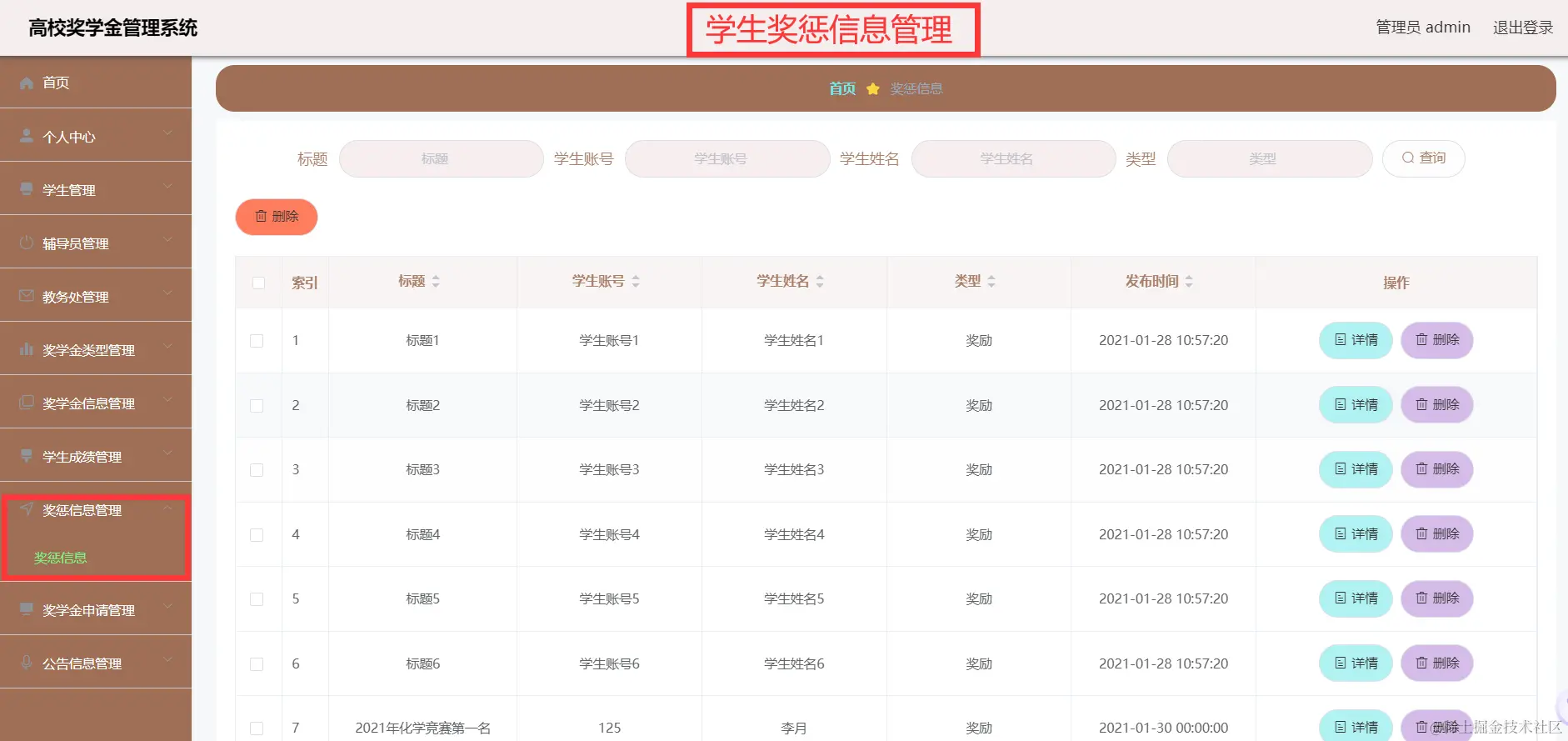Expand the 学生管理 chevron

pyautogui.click(x=168, y=187)
